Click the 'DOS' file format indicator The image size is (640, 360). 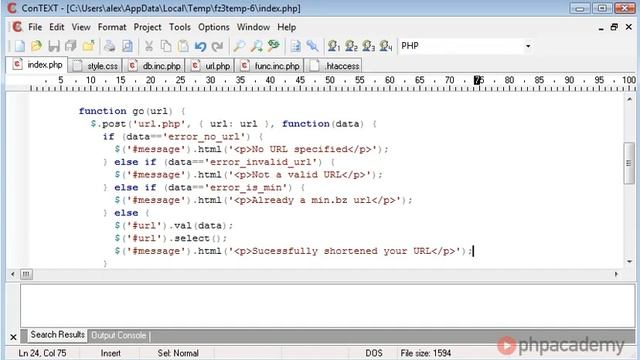(x=373, y=353)
